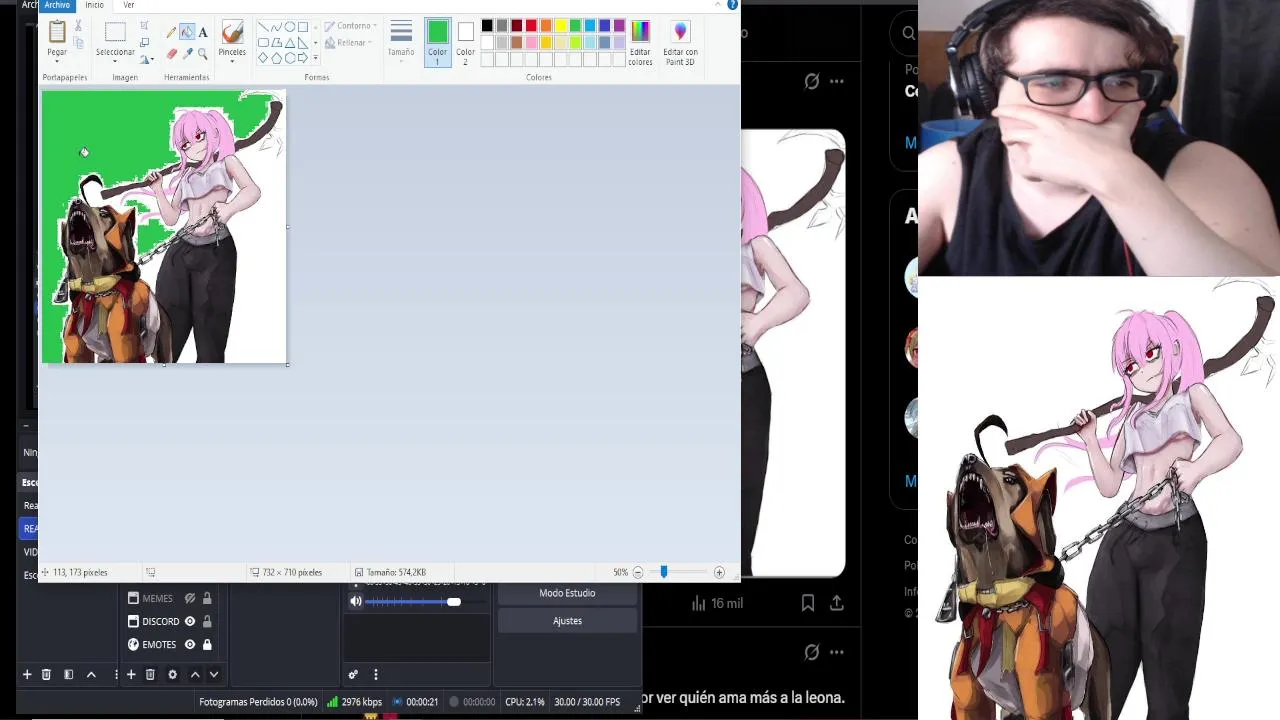The height and width of the screenshot is (720, 1280).
Task: Mute the audio mixer speaker icon in OBS
Action: (355, 601)
